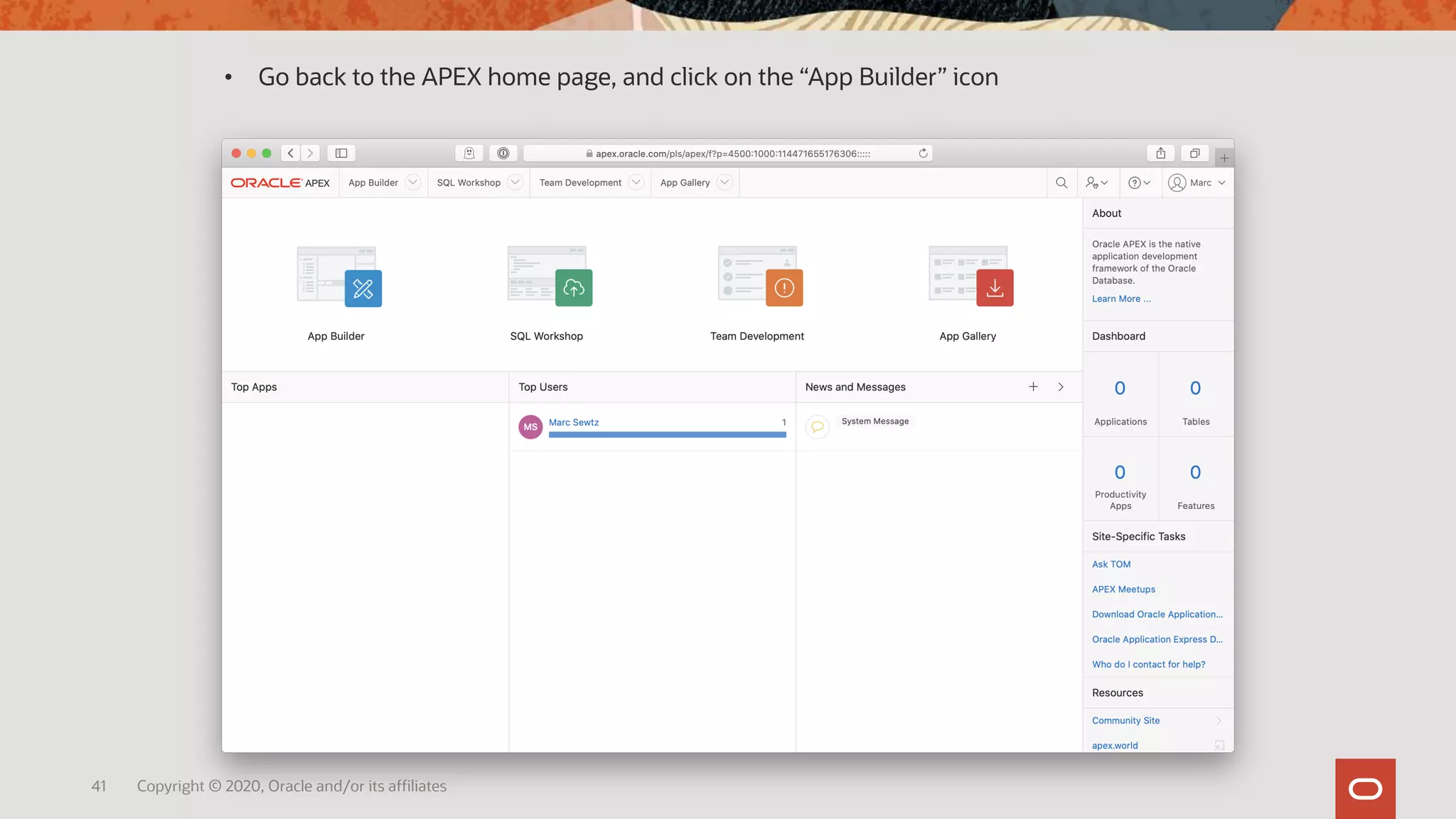Click the Oracle APEX logo

(280, 183)
